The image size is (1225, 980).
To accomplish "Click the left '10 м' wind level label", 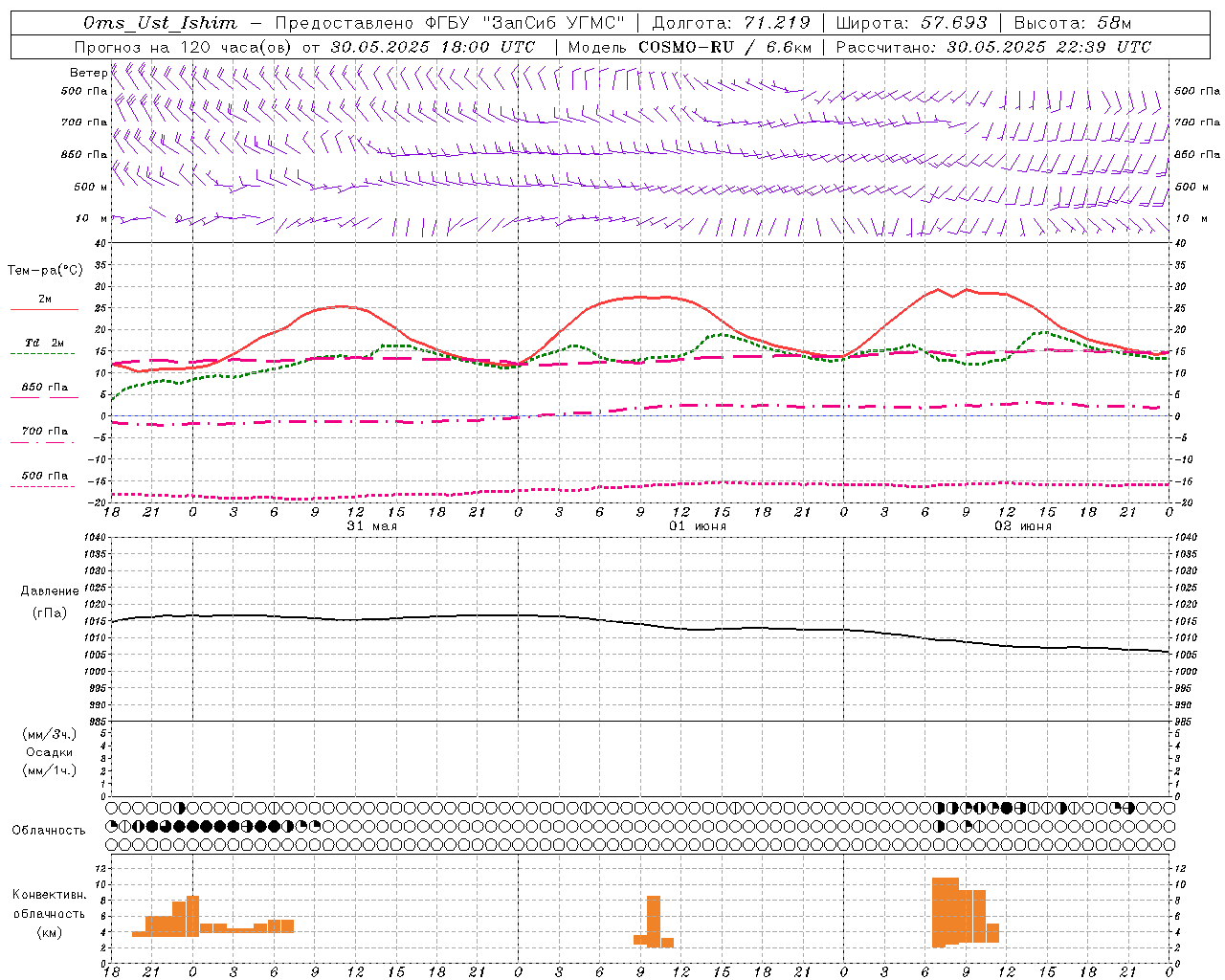I will click(x=92, y=218).
